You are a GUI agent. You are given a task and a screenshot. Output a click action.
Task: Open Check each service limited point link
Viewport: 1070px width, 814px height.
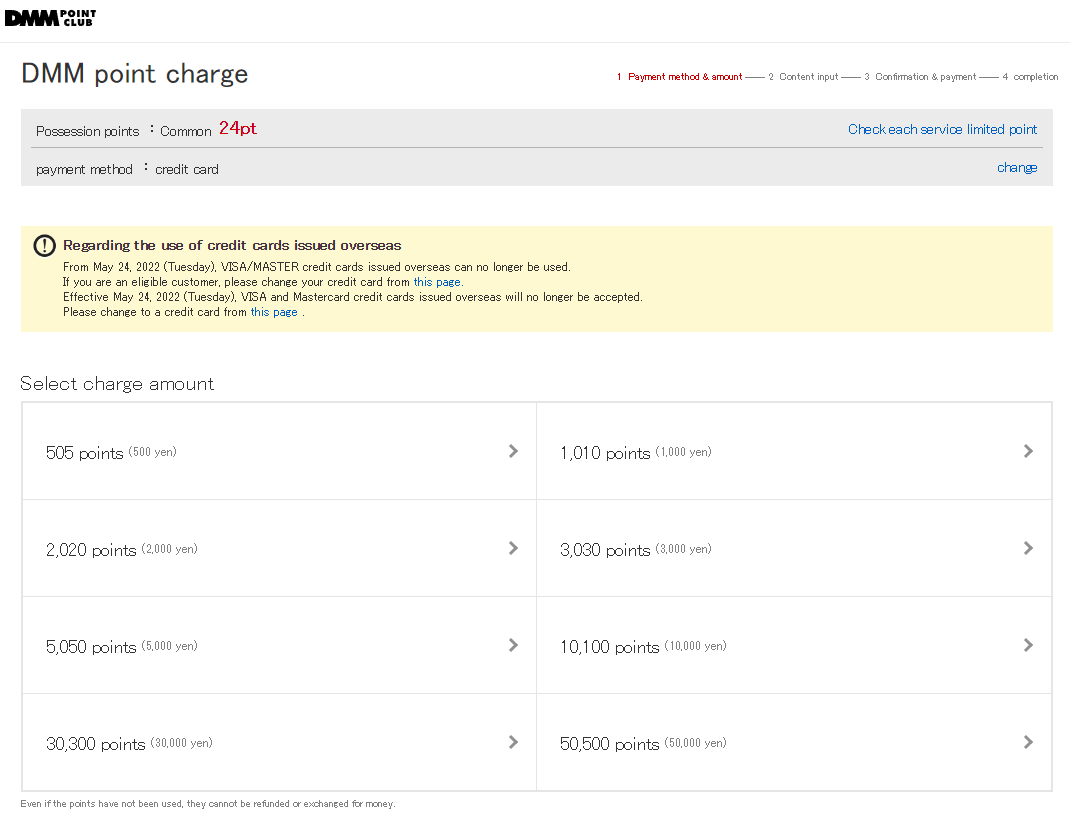[942, 129]
